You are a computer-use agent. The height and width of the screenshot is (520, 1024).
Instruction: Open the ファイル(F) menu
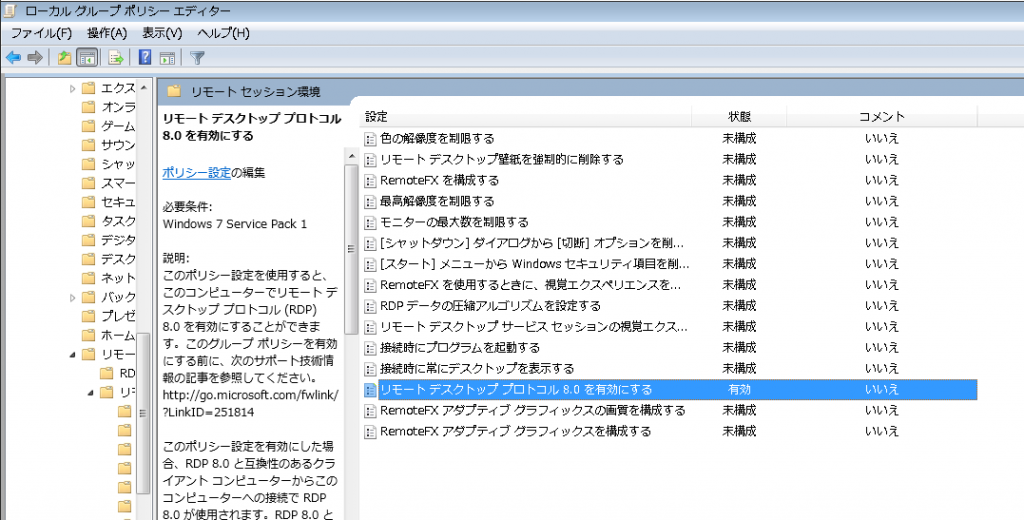pyautogui.click(x=41, y=33)
